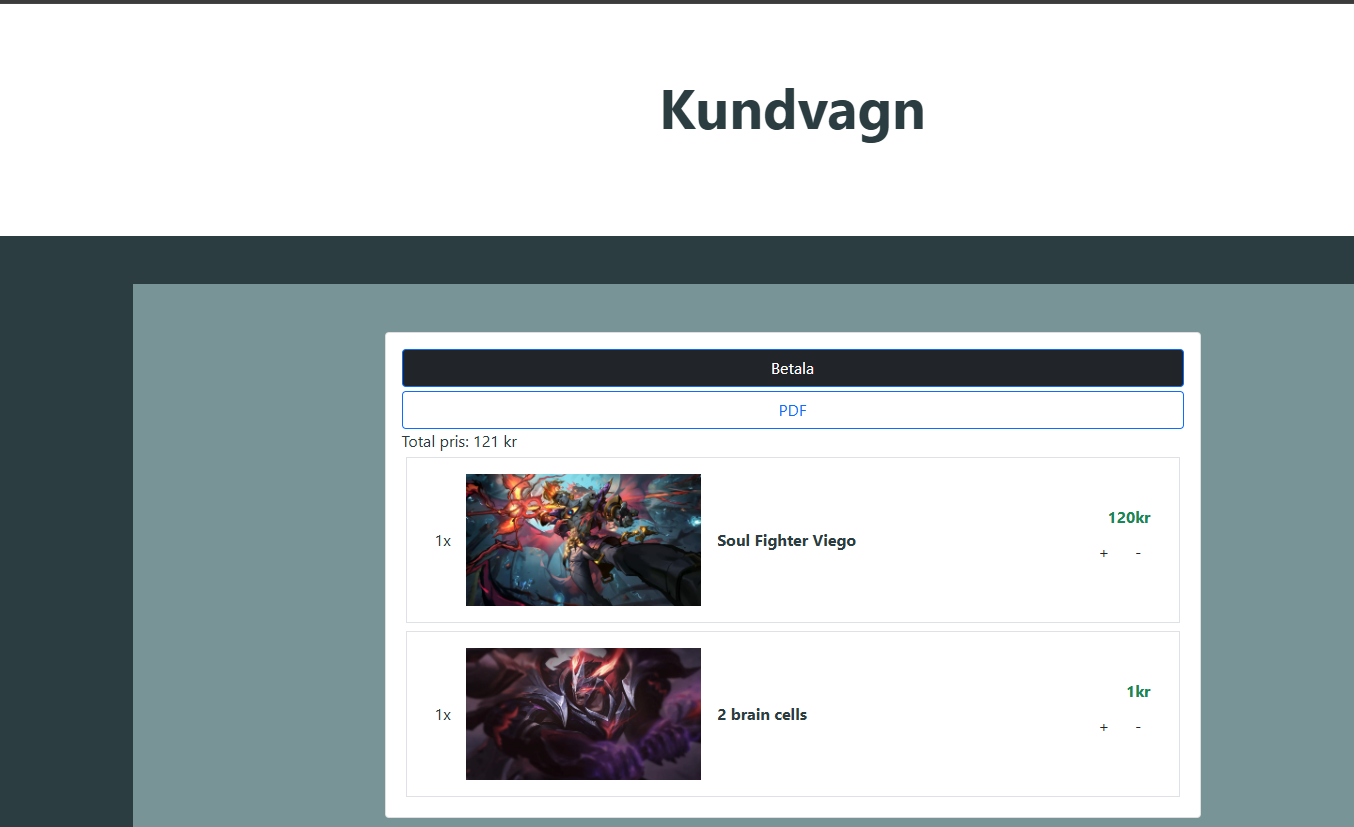This screenshot has width=1354, height=827.
Task: Add one more 2 brain cells
Action: coord(1104,728)
